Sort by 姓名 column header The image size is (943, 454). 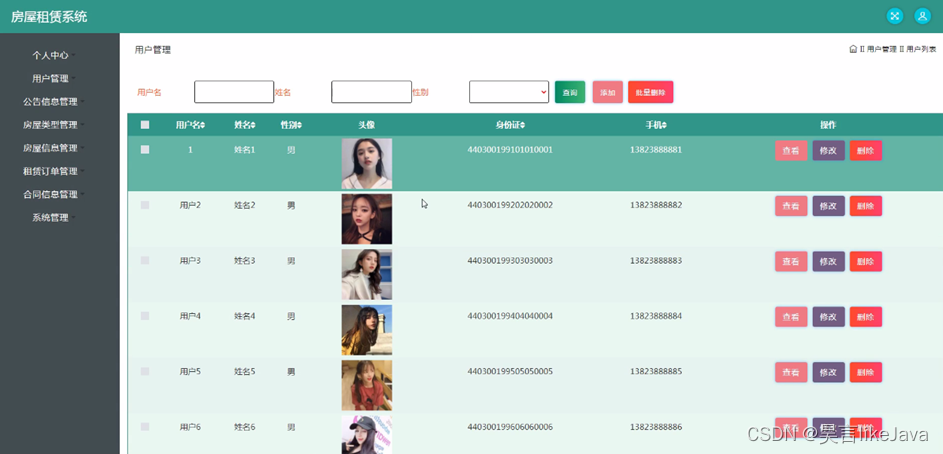(245, 125)
